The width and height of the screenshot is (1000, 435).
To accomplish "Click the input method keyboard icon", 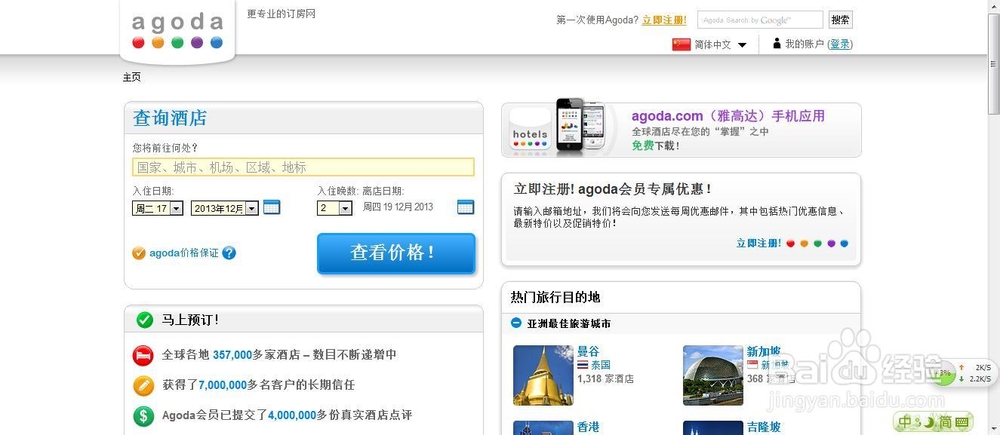I will (964, 422).
